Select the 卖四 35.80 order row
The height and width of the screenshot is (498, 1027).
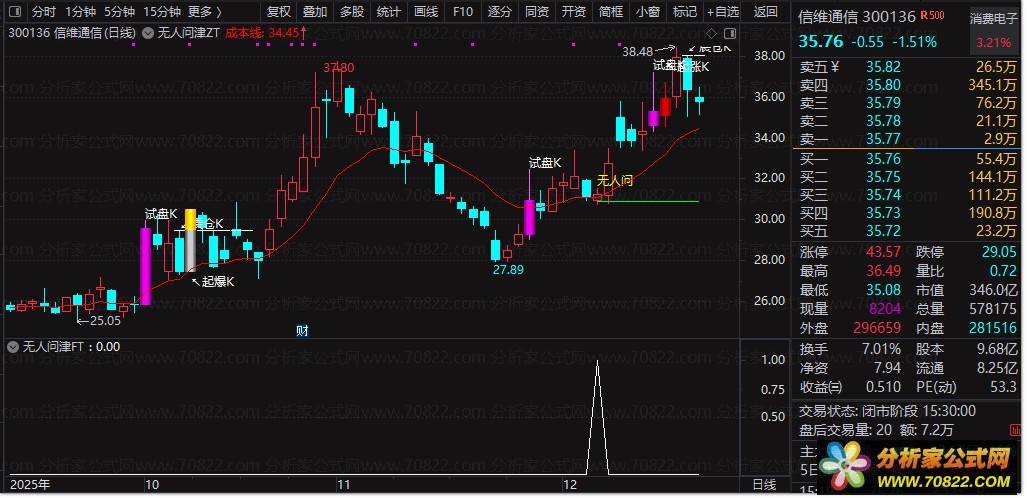tap(909, 85)
